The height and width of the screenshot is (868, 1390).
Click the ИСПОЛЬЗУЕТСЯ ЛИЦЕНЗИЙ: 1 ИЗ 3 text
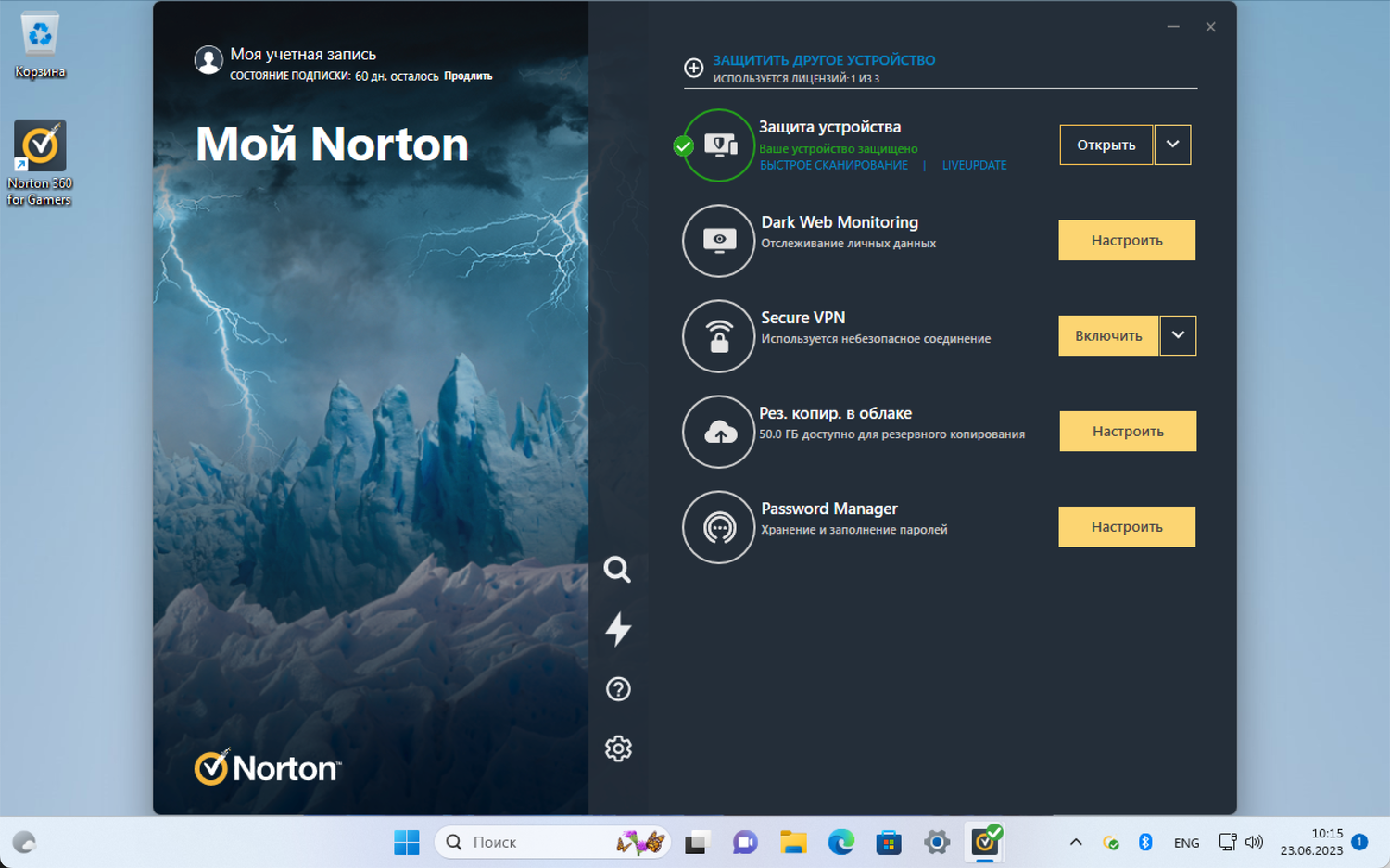pos(796,79)
